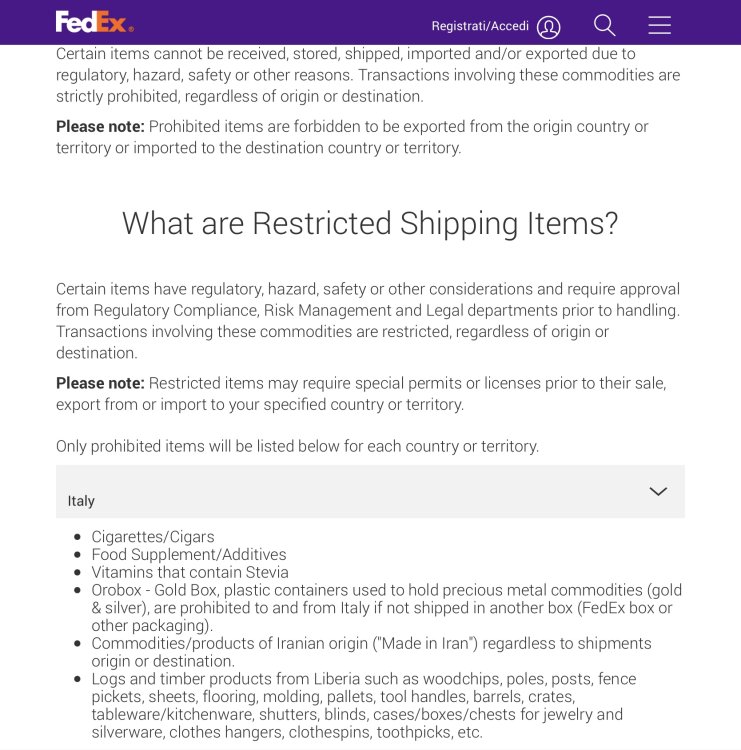The width and height of the screenshot is (741, 750).
Task: Click the Italy accordion bar background
Action: coord(370,491)
